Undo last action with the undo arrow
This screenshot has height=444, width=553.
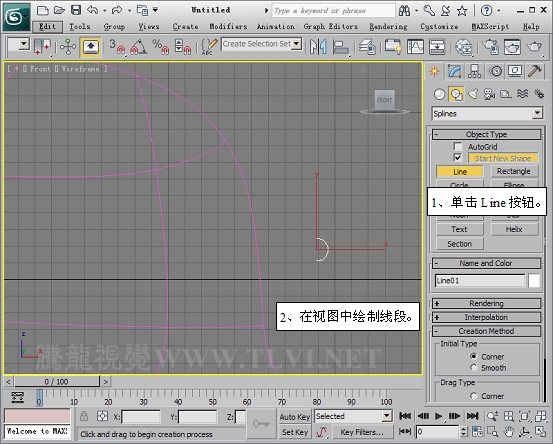click(x=92, y=10)
